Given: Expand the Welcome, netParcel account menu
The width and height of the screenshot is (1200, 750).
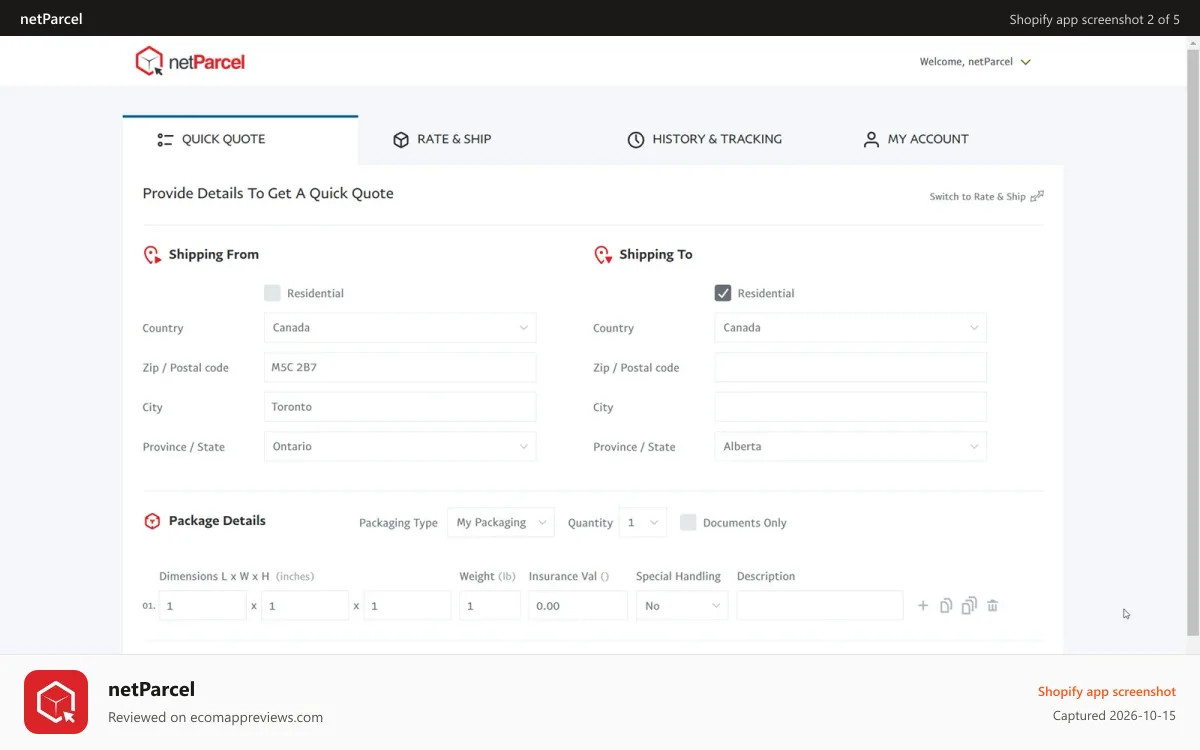Looking at the screenshot, I should tap(975, 62).
